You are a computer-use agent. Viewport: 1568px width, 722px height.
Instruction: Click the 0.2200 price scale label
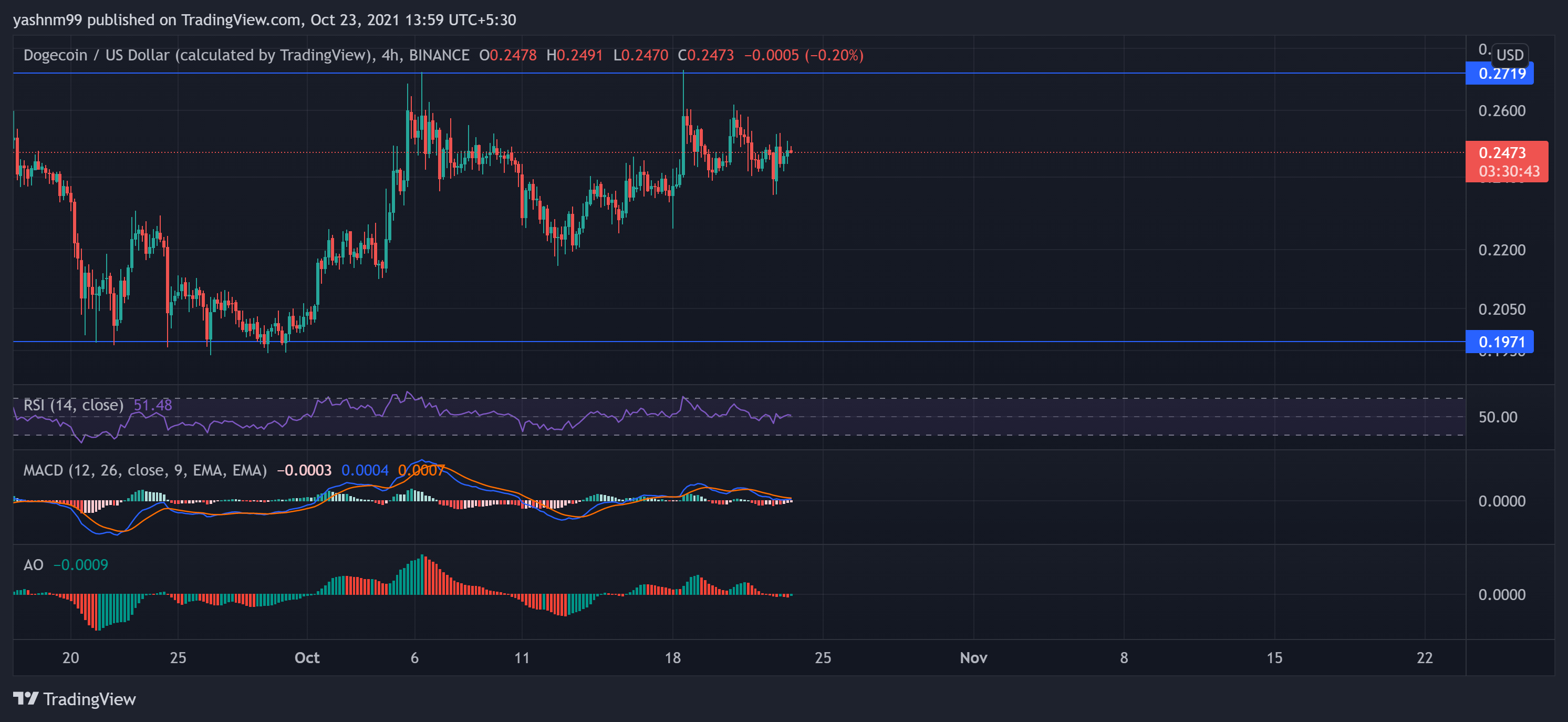pyautogui.click(x=1502, y=250)
